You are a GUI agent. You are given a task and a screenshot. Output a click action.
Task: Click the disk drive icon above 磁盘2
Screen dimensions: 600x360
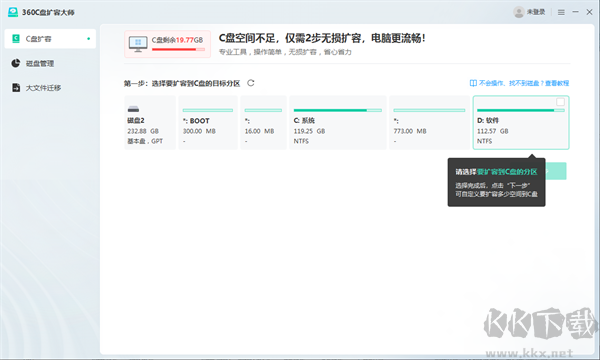coord(133,109)
